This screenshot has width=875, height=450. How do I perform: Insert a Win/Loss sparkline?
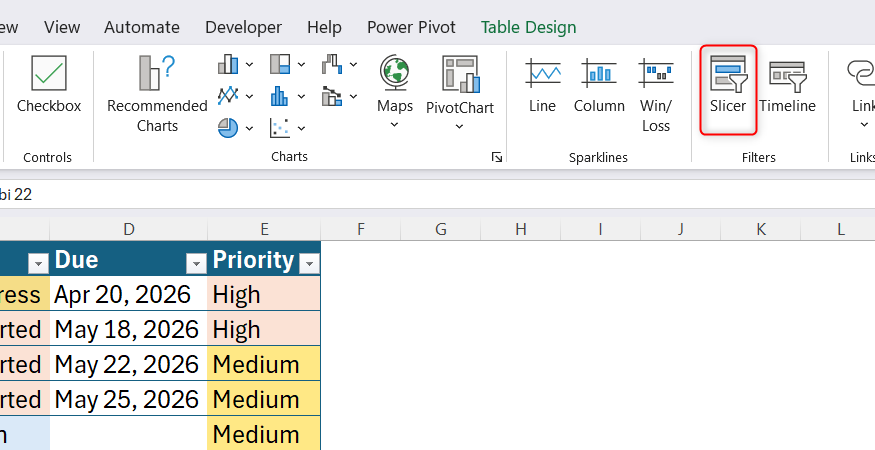[656, 94]
